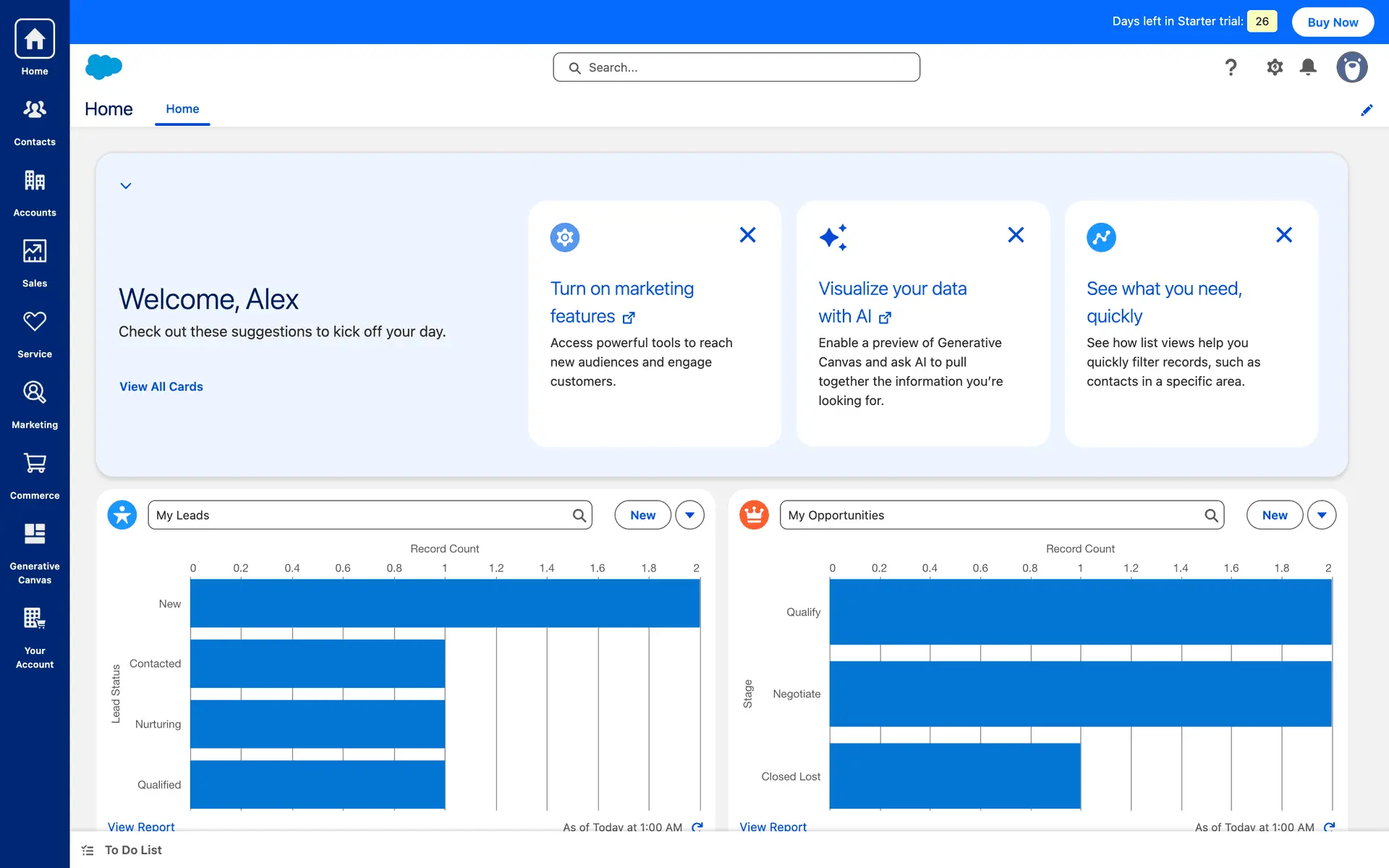Open dropdown next to My Opportunities New button
1389x868 pixels.
point(1322,515)
